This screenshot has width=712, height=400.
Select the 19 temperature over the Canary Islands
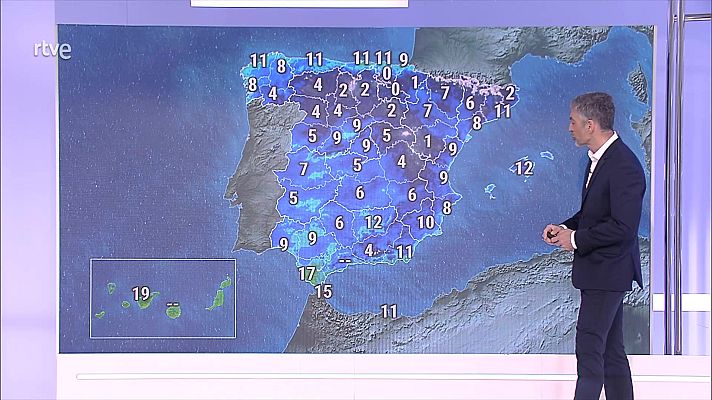pos(141,294)
